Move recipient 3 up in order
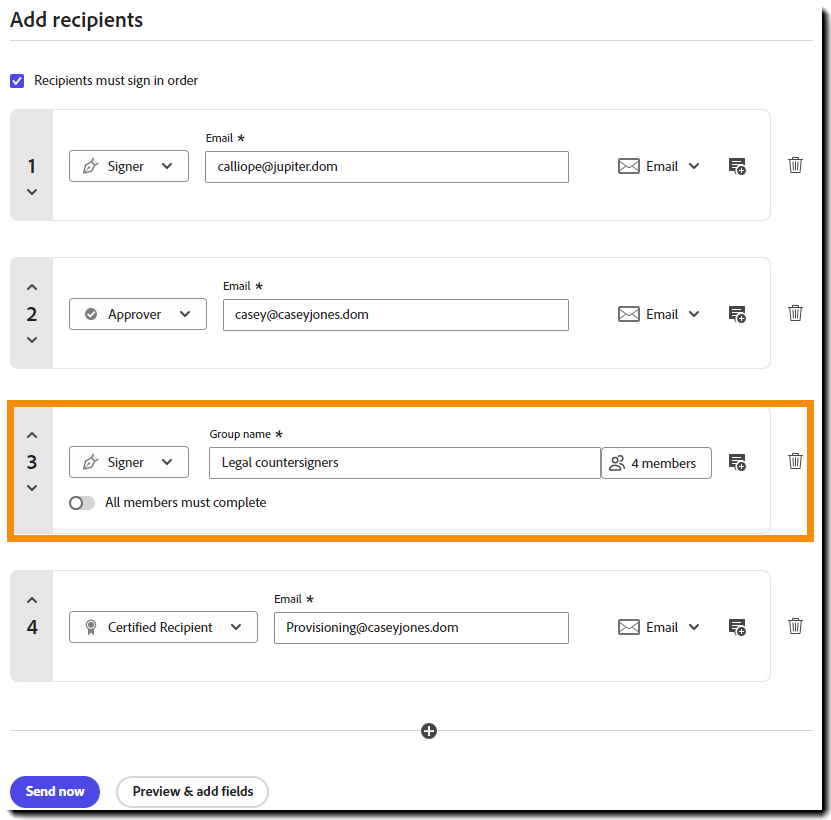The width and height of the screenshot is (831, 820). click(32, 435)
